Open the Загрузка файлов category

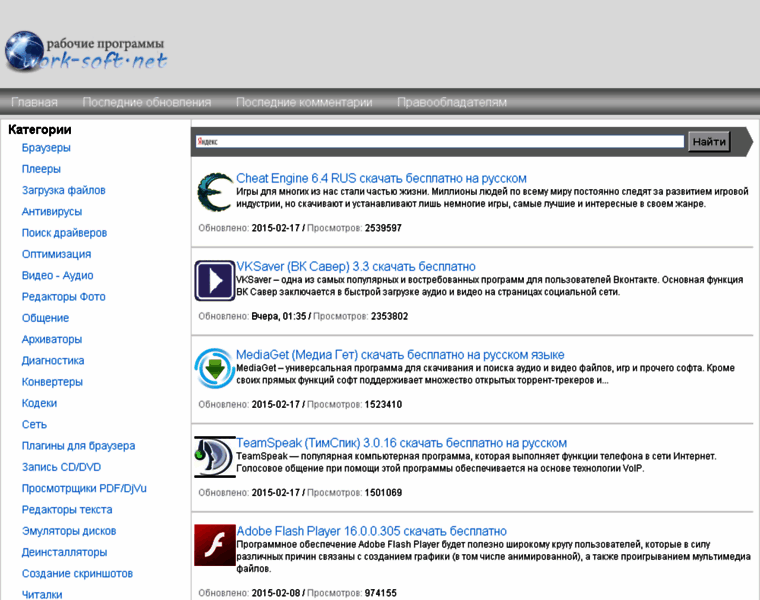(63, 190)
